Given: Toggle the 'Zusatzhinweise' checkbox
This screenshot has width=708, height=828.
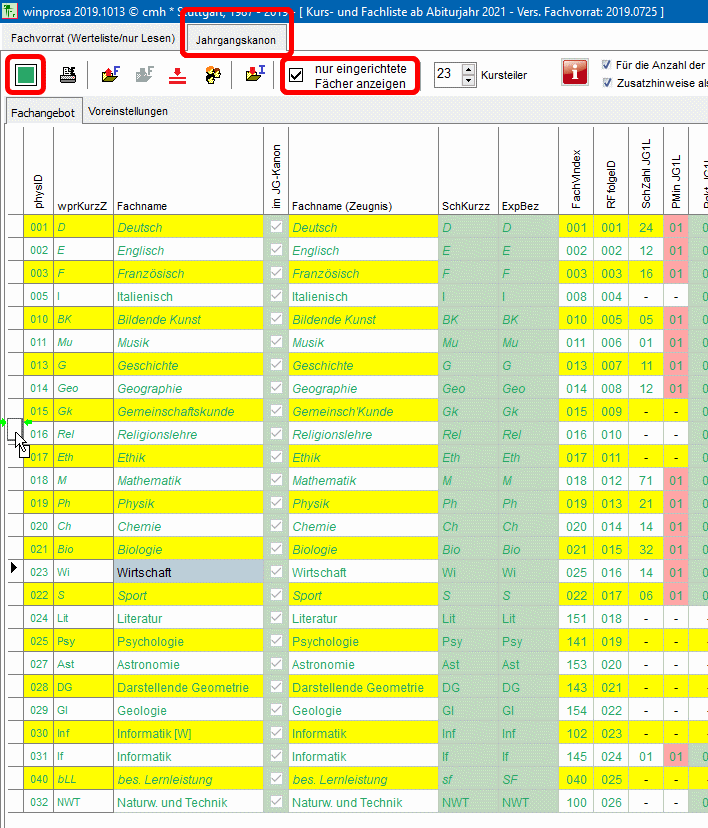Looking at the screenshot, I should (x=607, y=83).
